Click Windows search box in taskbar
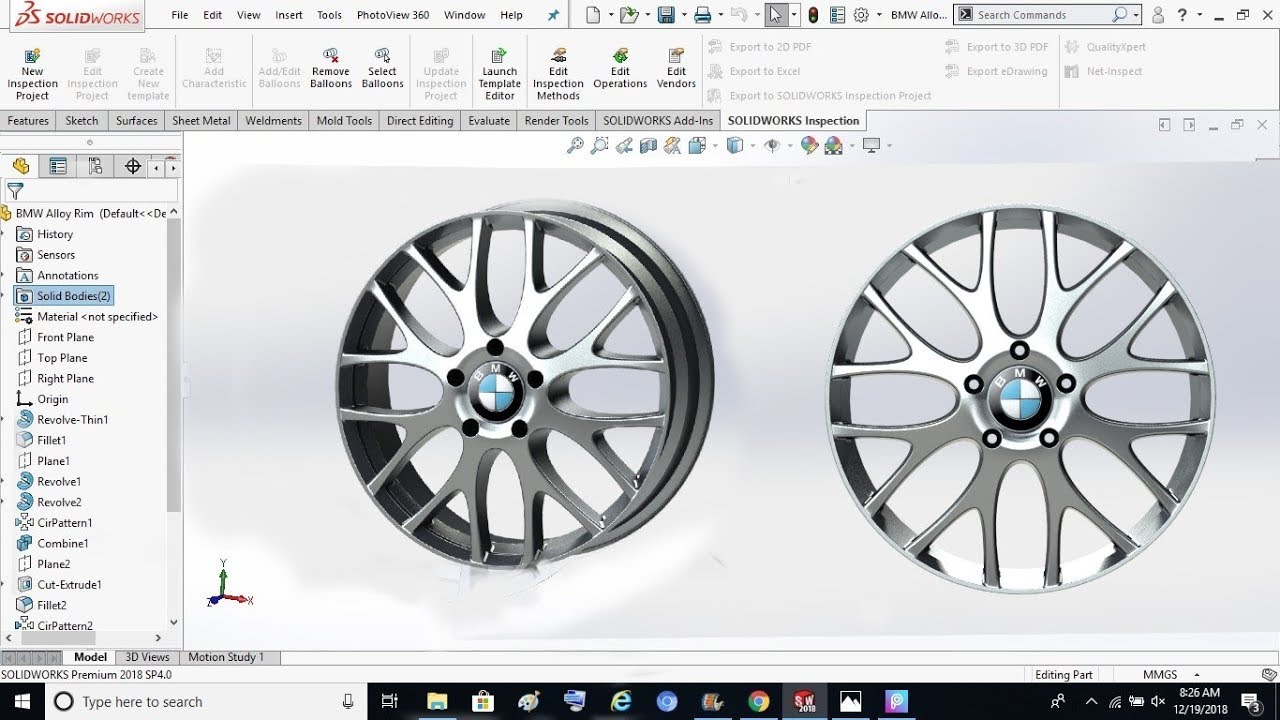Image resolution: width=1280 pixels, height=720 pixels. point(206,702)
